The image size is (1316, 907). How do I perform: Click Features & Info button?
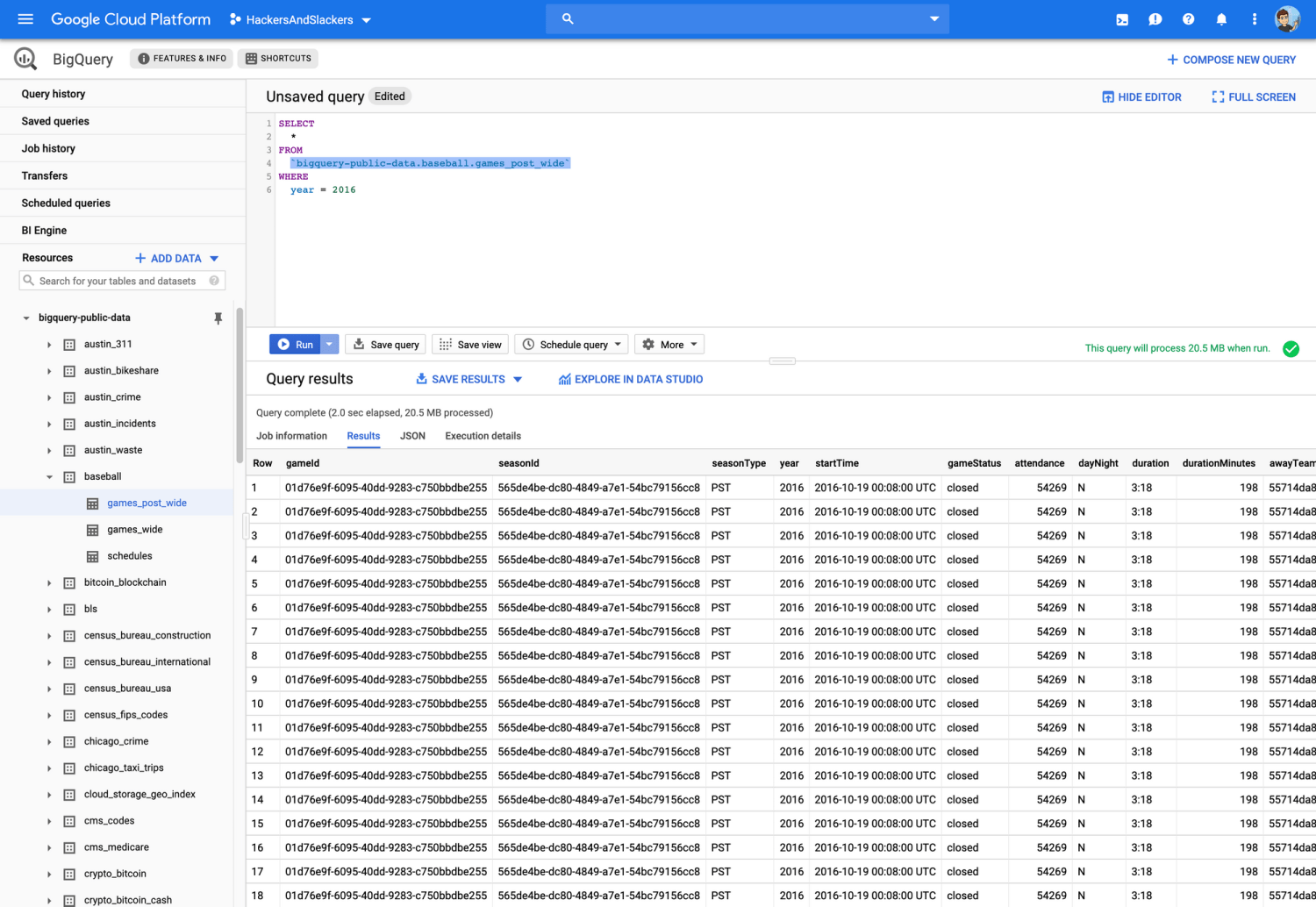click(x=182, y=59)
